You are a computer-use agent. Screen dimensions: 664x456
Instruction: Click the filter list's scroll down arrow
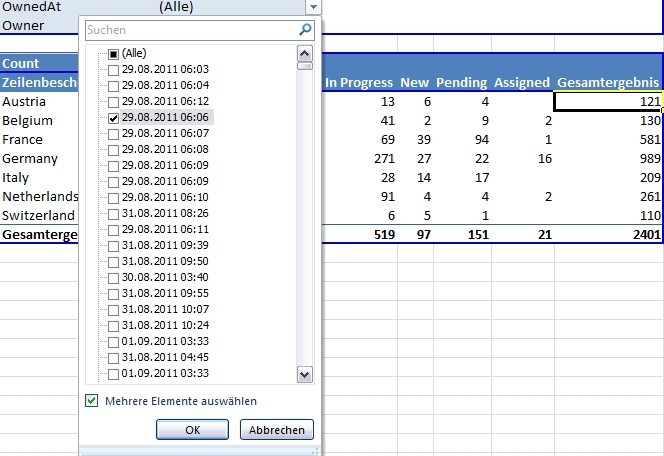pyautogui.click(x=305, y=374)
